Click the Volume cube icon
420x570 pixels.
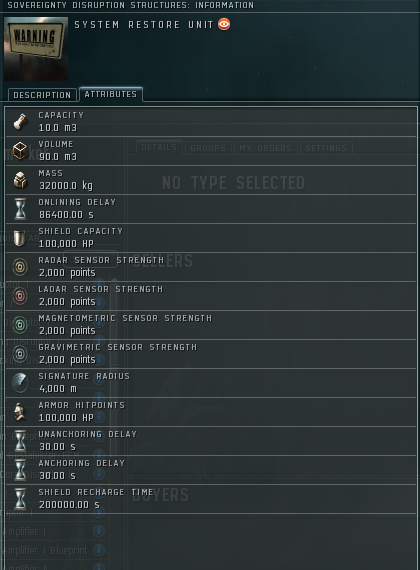point(20,150)
